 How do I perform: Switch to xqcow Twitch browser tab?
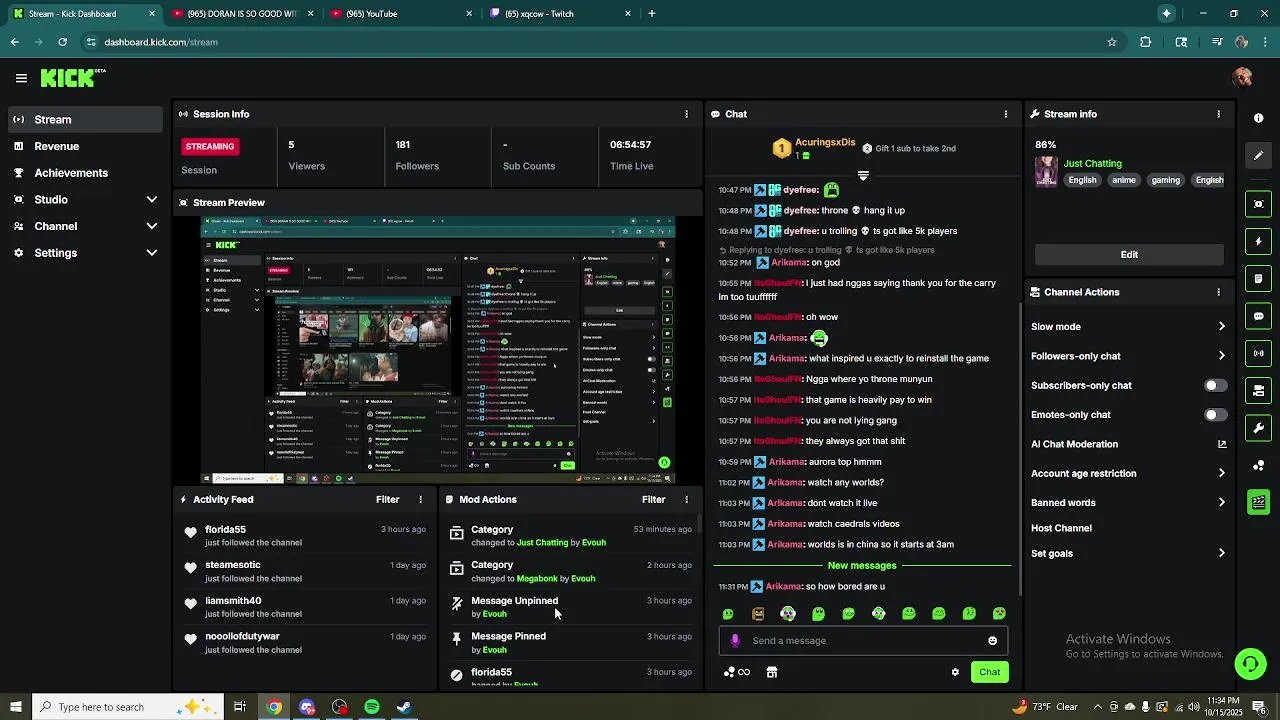click(x=561, y=14)
